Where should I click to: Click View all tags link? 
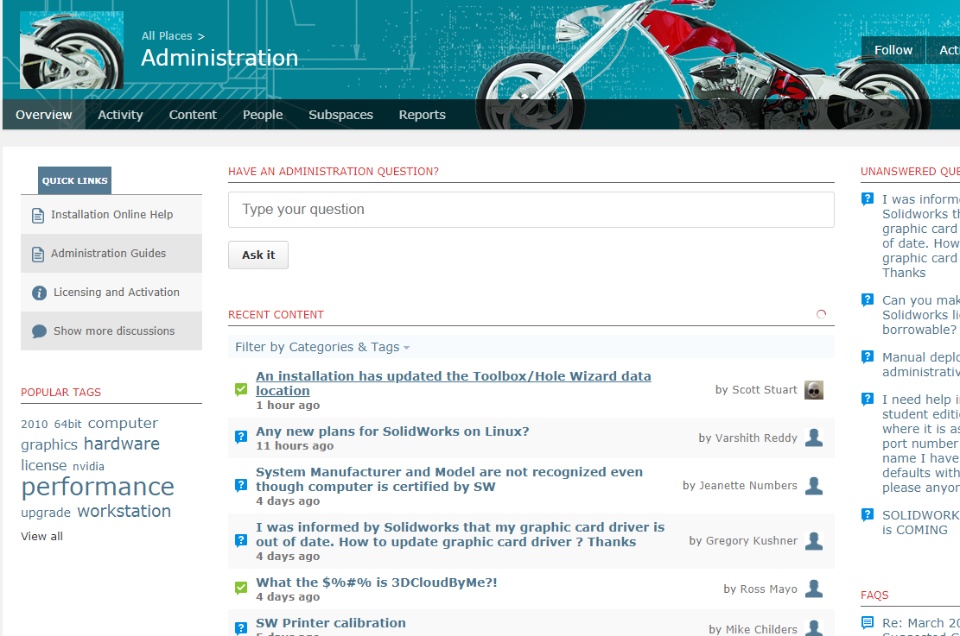[42, 536]
